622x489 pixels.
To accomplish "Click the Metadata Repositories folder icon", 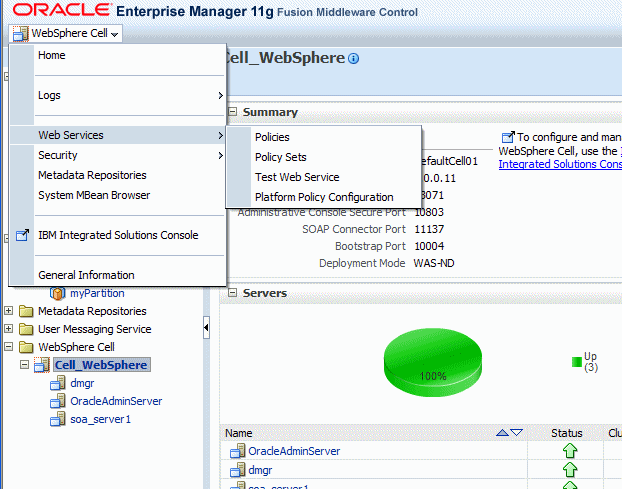I will pyautogui.click(x=26, y=311).
